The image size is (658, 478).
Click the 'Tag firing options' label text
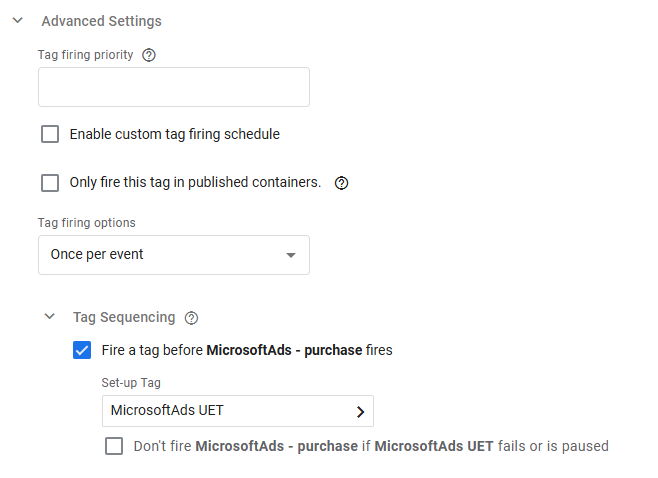(86, 223)
